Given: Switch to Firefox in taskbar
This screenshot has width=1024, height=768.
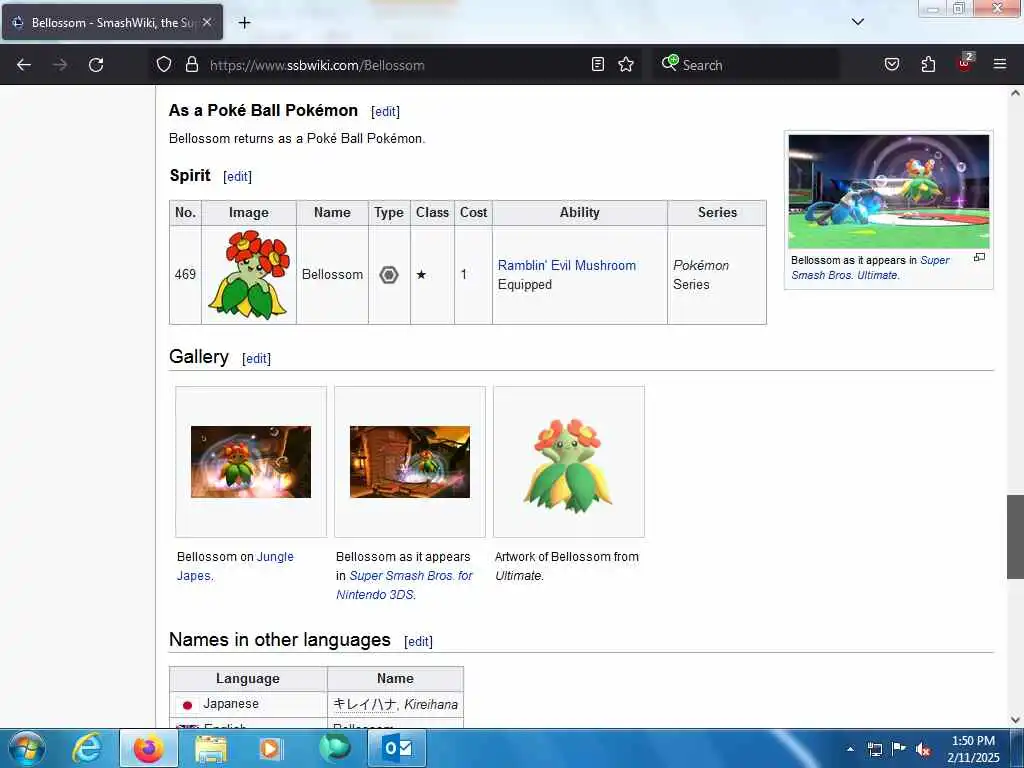Looking at the screenshot, I should (x=149, y=748).
